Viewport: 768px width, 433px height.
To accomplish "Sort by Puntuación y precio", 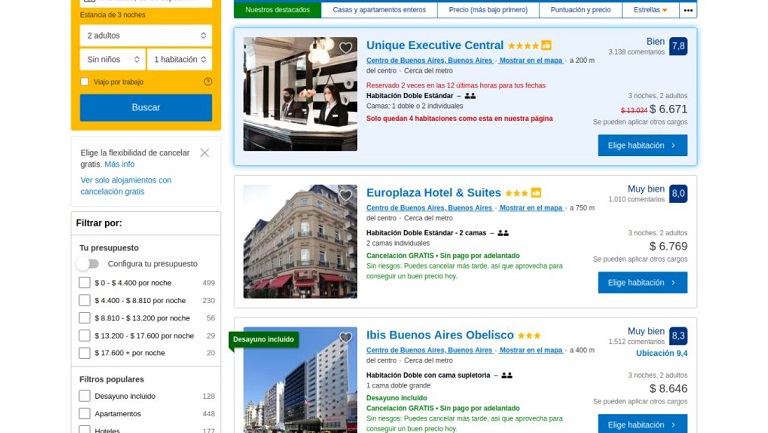I will click(x=580, y=10).
